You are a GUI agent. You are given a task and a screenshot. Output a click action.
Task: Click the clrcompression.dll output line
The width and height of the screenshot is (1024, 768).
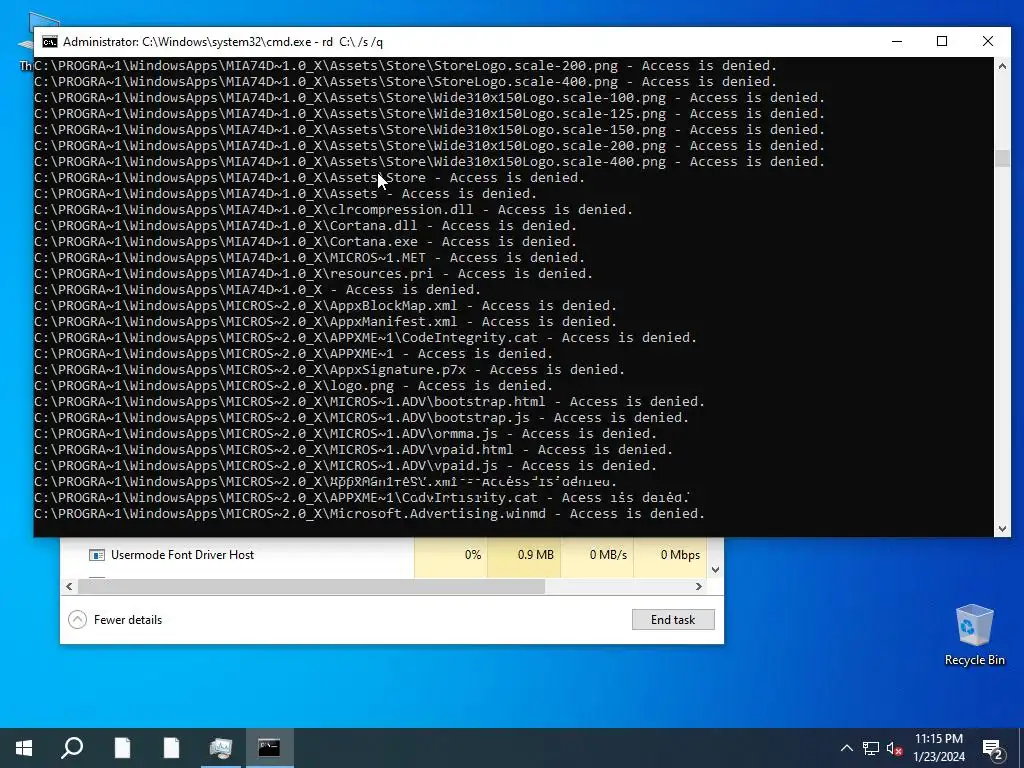334,210
